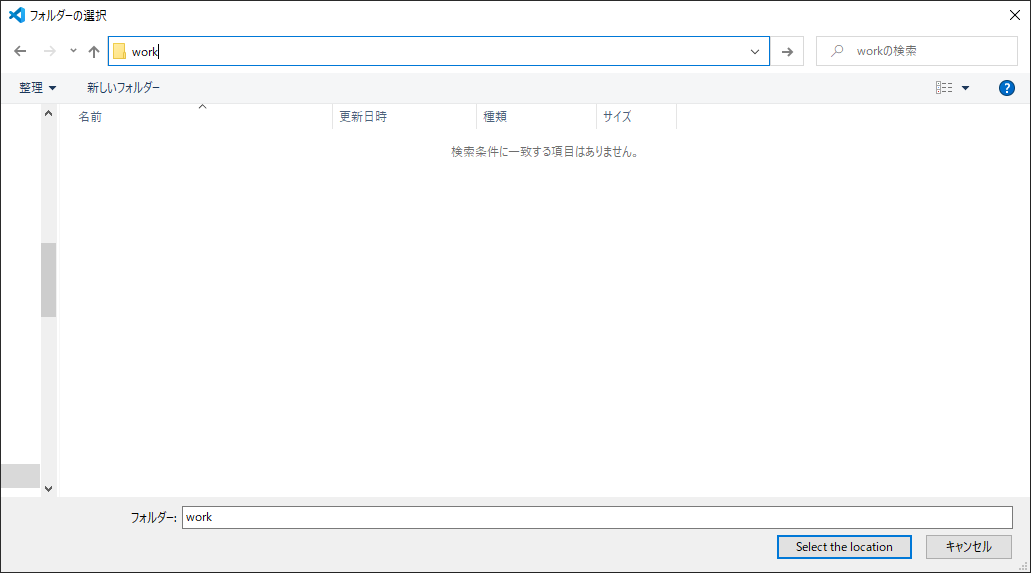Go up one folder level
This screenshot has height=573, width=1031.
click(94, 51)
